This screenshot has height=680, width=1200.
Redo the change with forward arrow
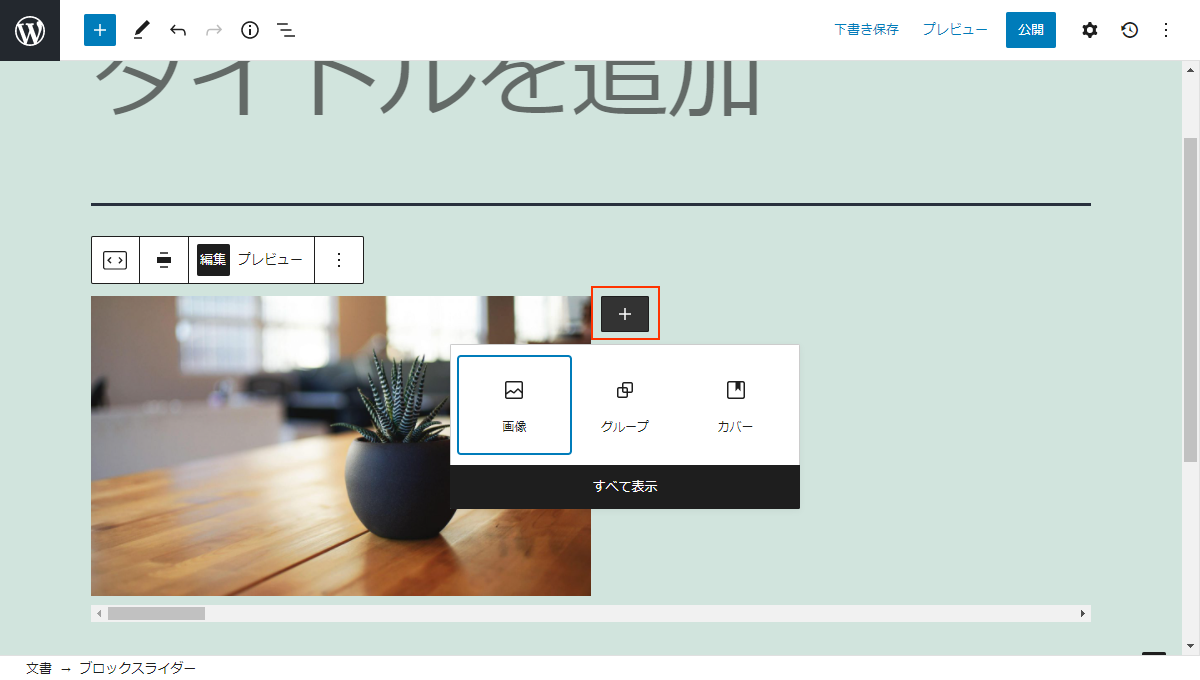[214, 30]
